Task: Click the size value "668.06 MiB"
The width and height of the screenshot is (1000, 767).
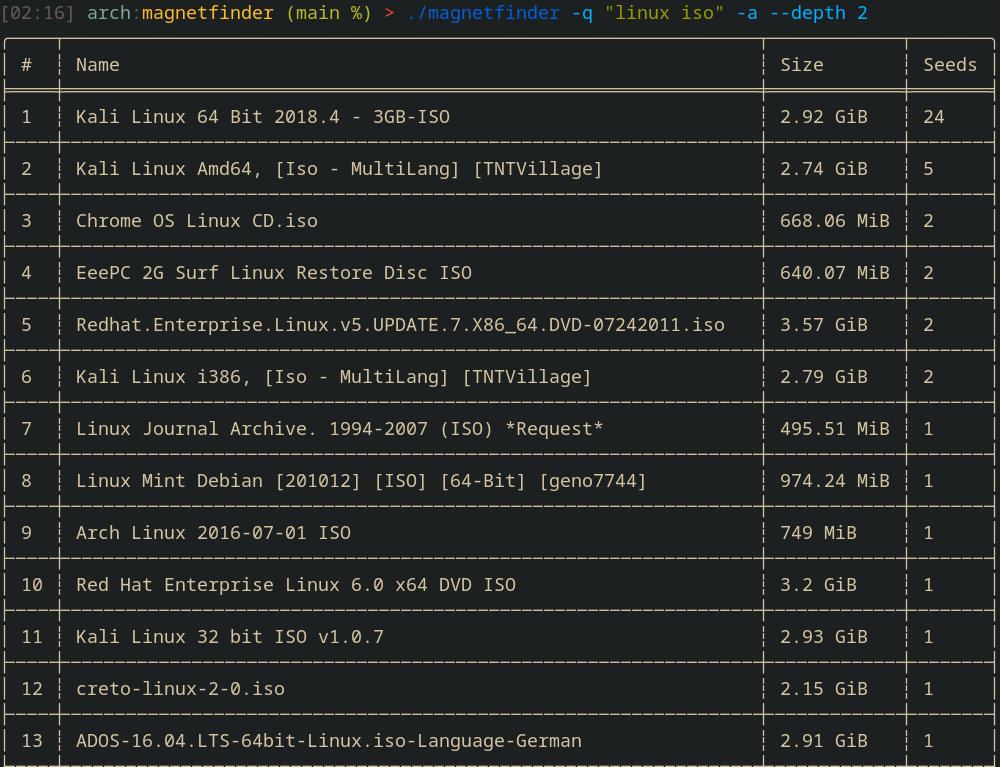Action: coord(834,221)
